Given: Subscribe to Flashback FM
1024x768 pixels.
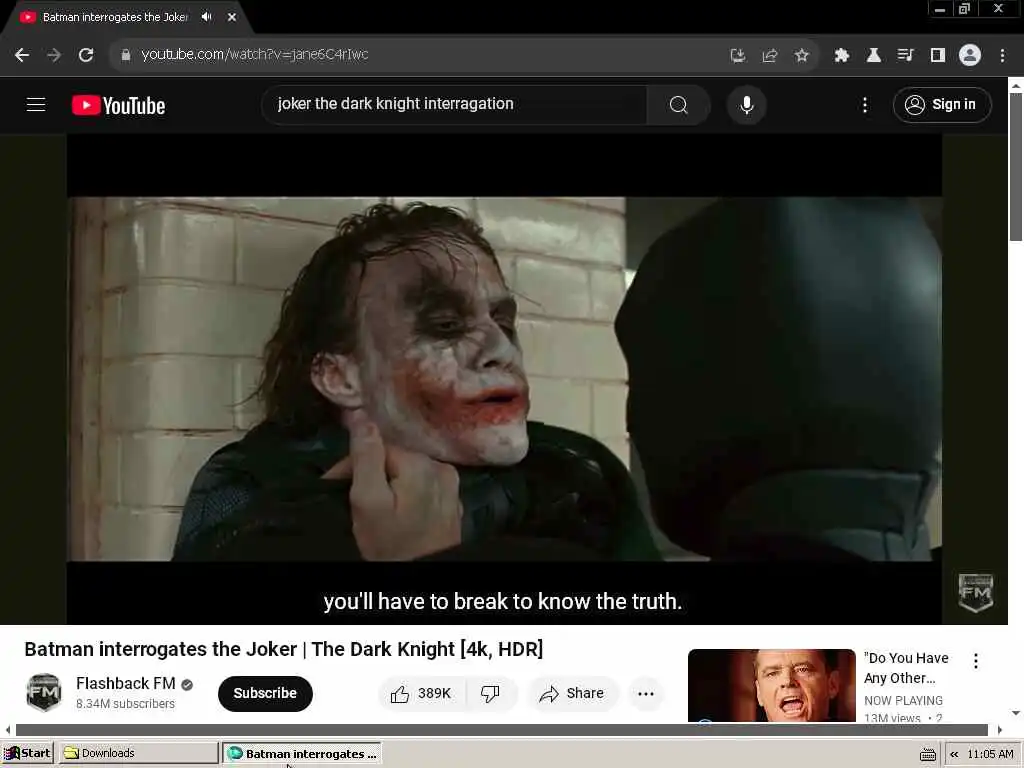Looking at the screenshot, I should click(265, 693).
